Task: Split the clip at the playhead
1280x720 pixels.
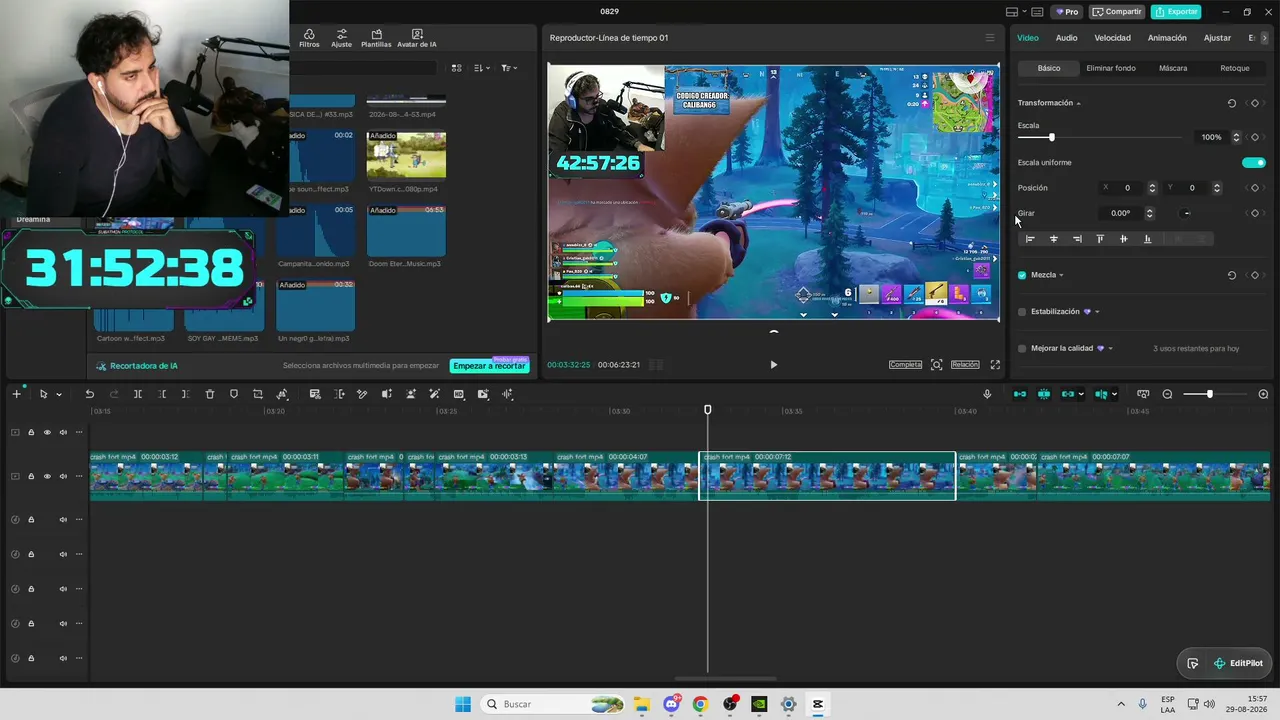Action: [x=138, y=394]
